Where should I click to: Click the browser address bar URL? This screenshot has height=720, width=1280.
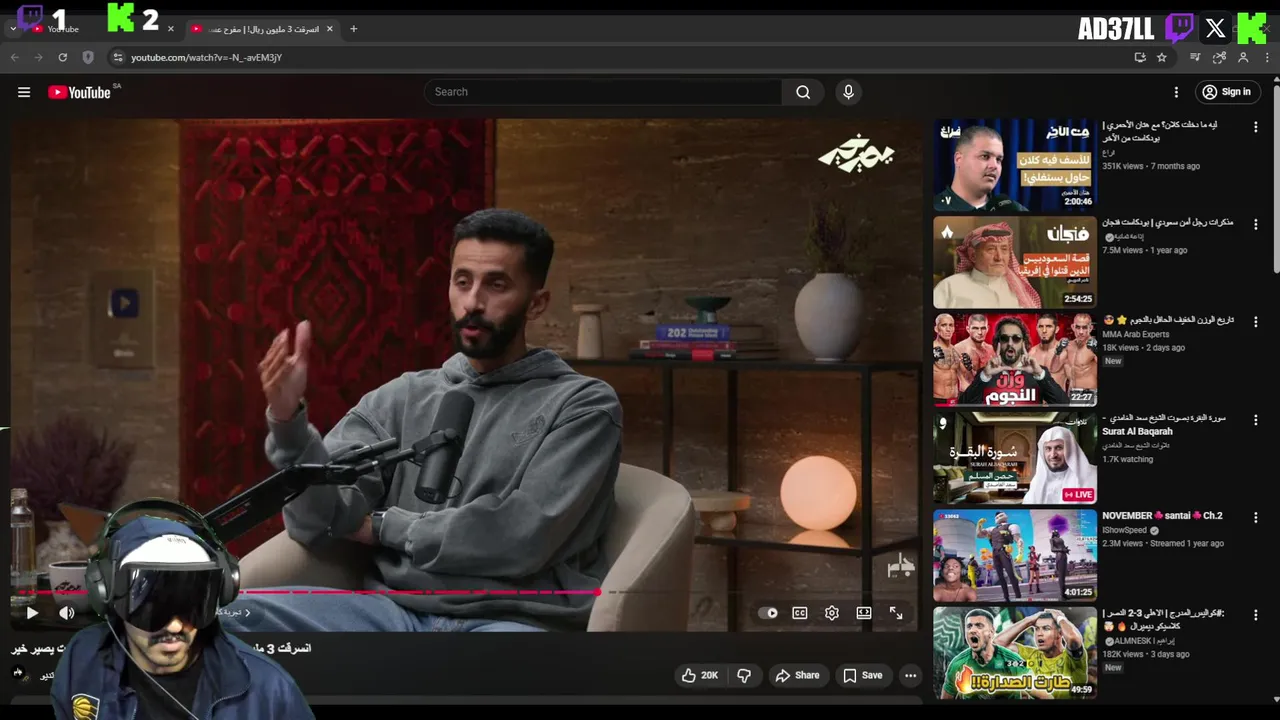coord(206,57)
